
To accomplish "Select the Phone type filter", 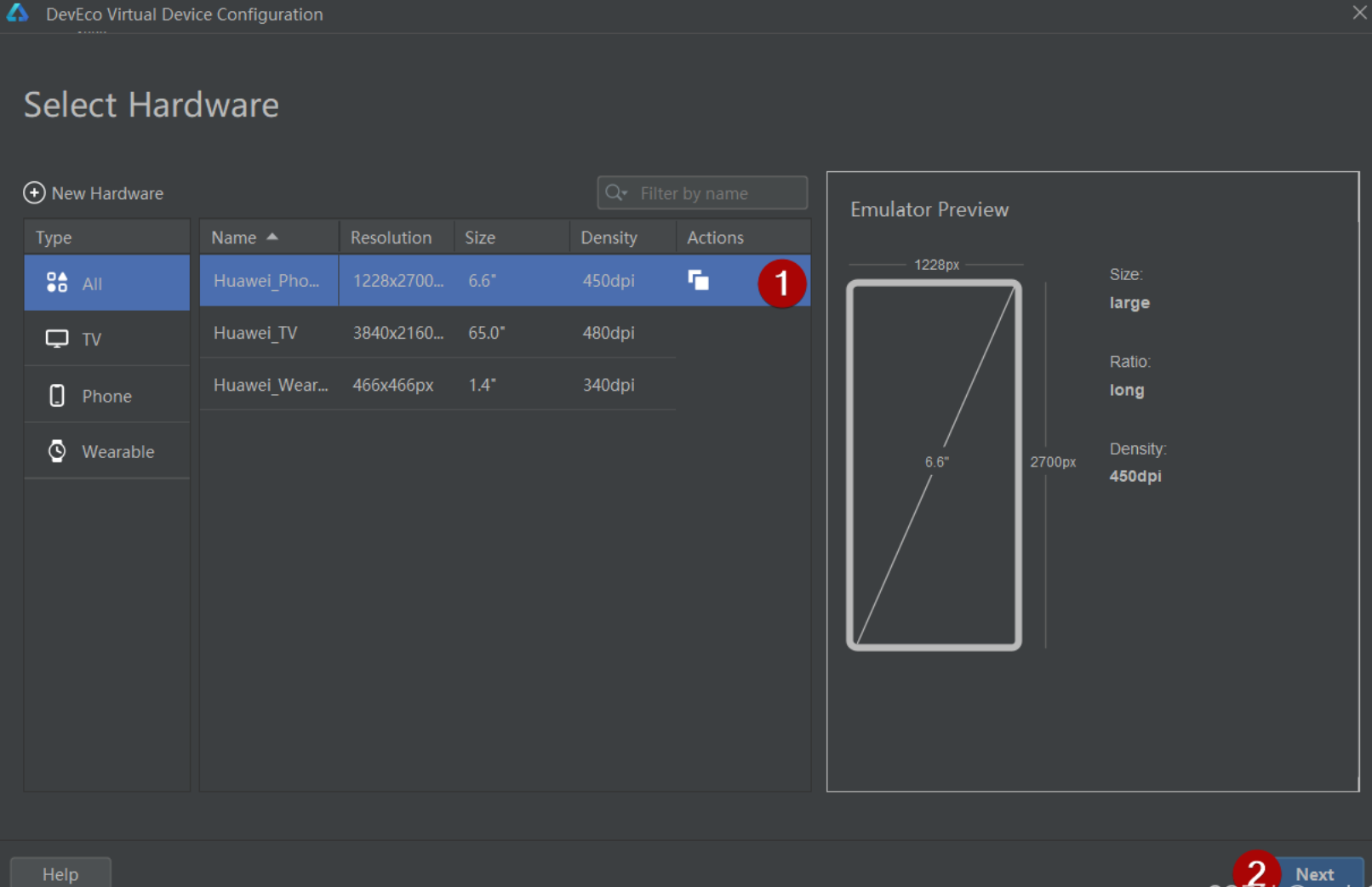I will 107,395.
